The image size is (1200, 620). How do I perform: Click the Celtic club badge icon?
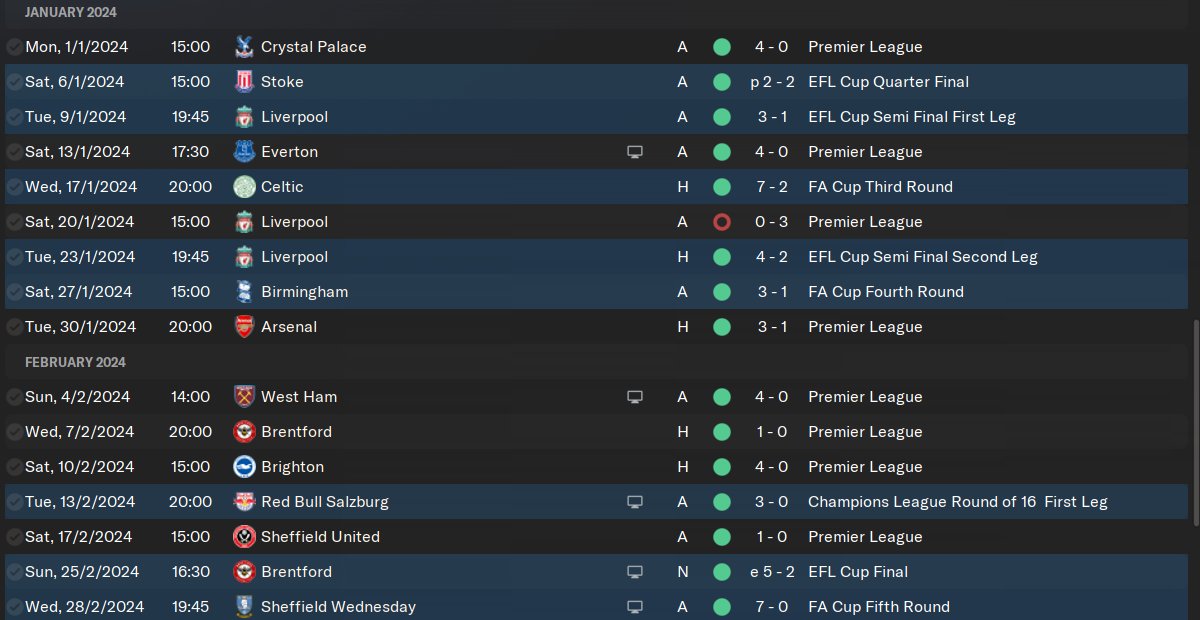click(244, 187)
